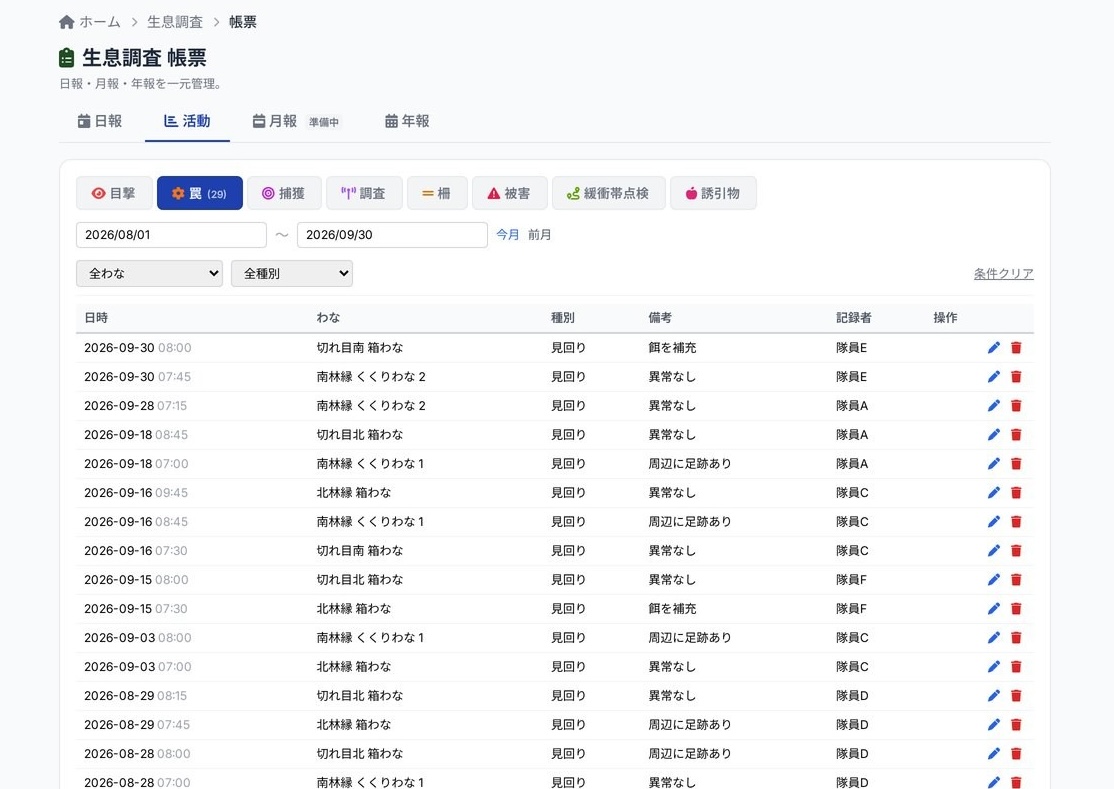Edit the 2026-09-15 07:30 record

click(993, 609)
